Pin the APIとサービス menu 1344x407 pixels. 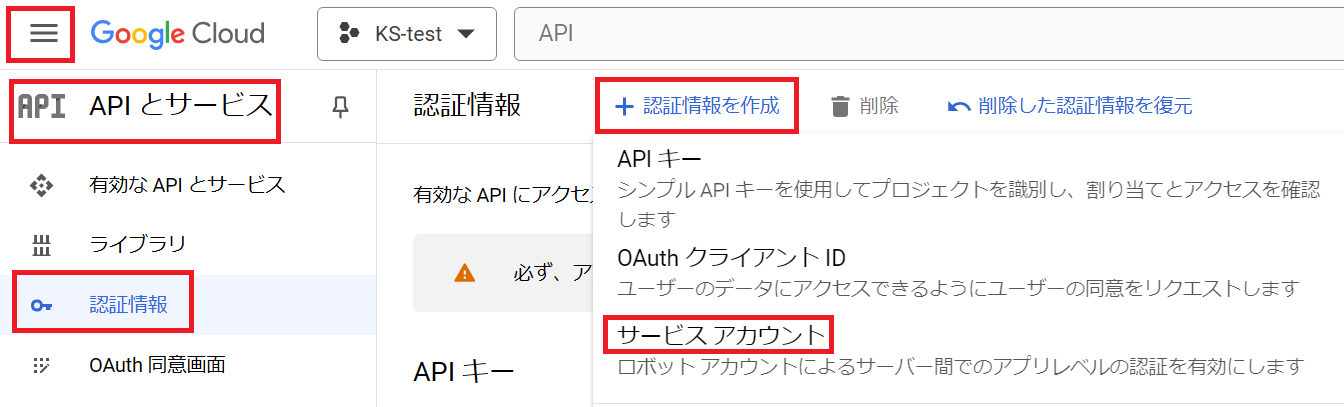pyautogui.click(x=341, y=106)
